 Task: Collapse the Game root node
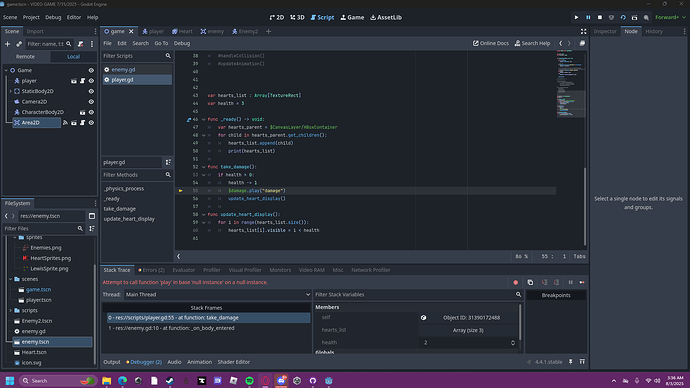click(x=6, y=70)
